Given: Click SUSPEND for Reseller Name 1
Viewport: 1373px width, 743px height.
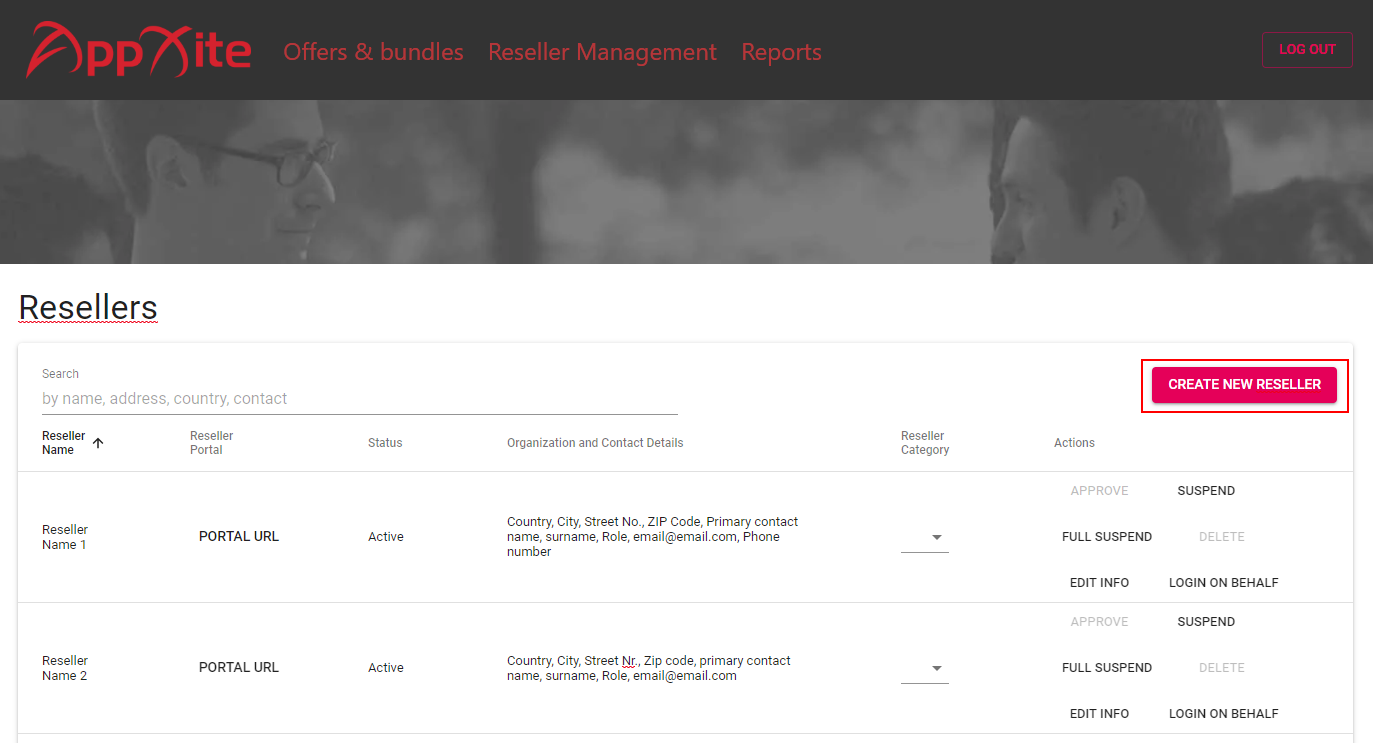Looking at the screenshot, I should pos(1206,491).
